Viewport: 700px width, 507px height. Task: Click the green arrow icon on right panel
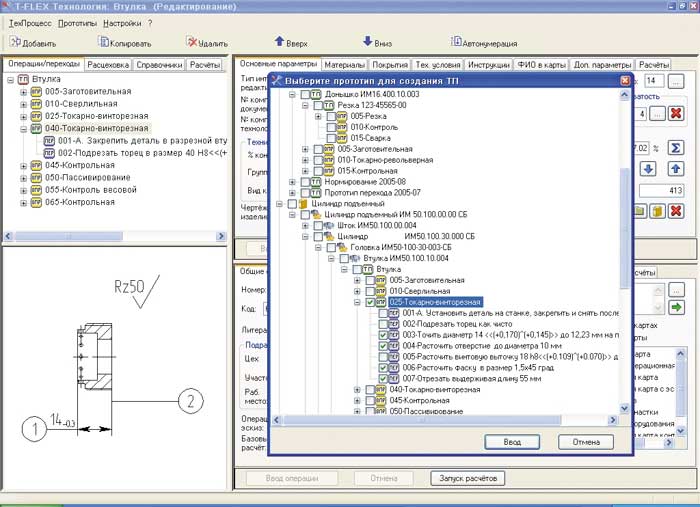tap(676, 306)
